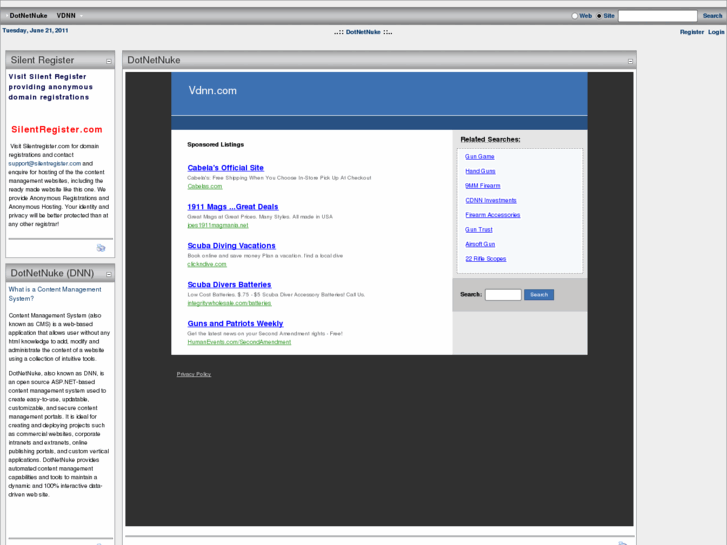Open integritywholesale.com/batteries URL
This screenshot has height=545, width=727.
click(229, 303)
